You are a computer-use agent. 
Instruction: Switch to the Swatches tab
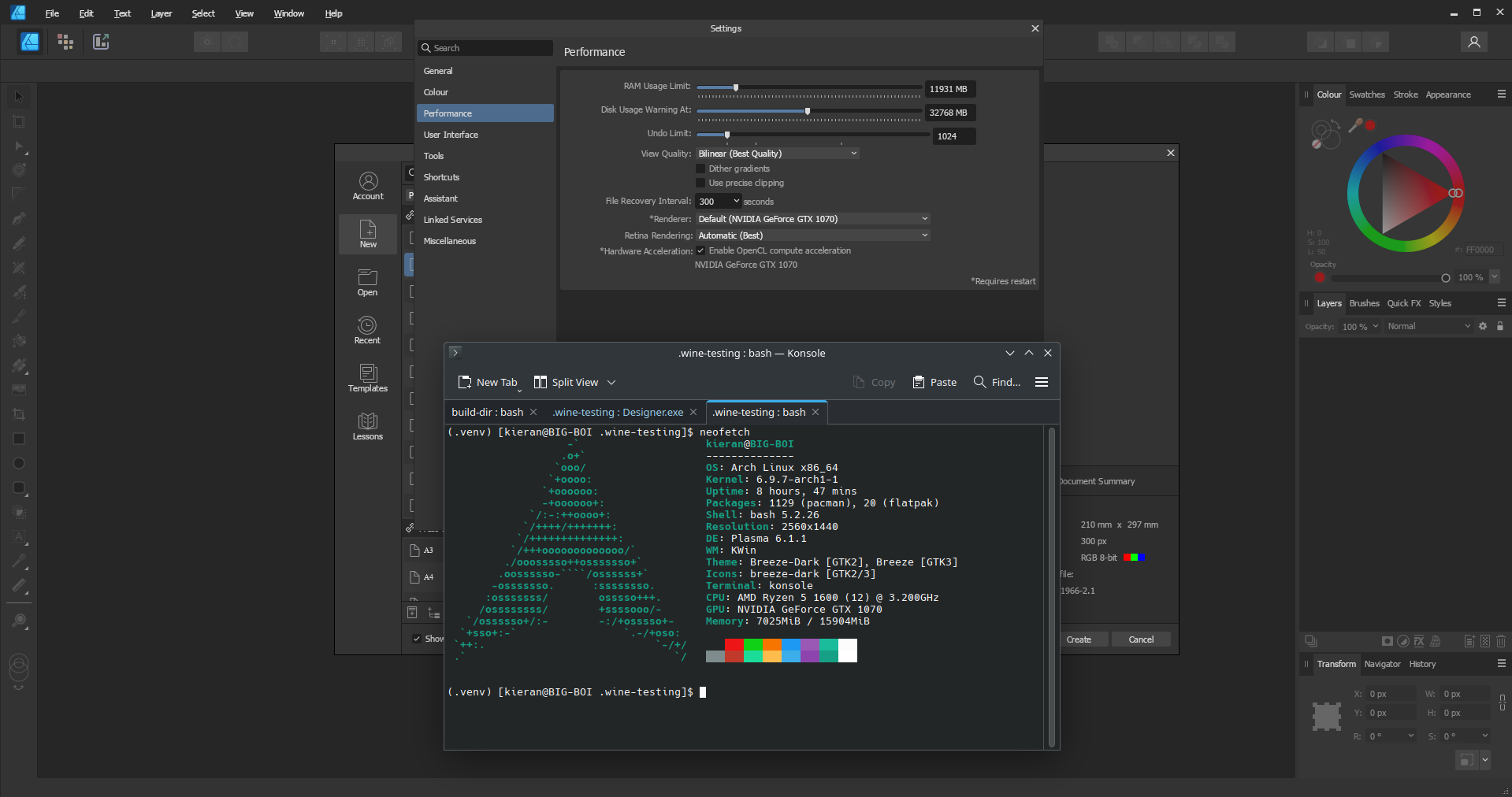[x=1366, y=95]
